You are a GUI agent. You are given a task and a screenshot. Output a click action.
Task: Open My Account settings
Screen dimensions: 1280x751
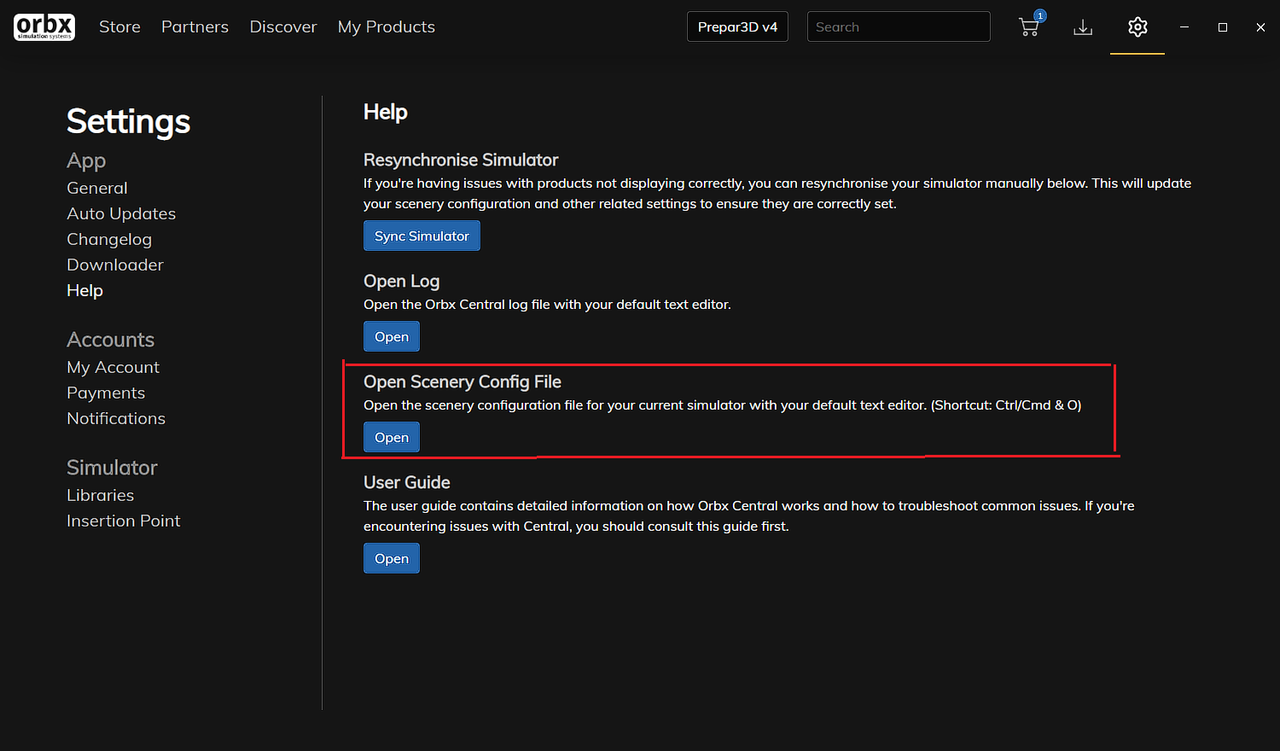pyautogui.click(x=113, y=367)
